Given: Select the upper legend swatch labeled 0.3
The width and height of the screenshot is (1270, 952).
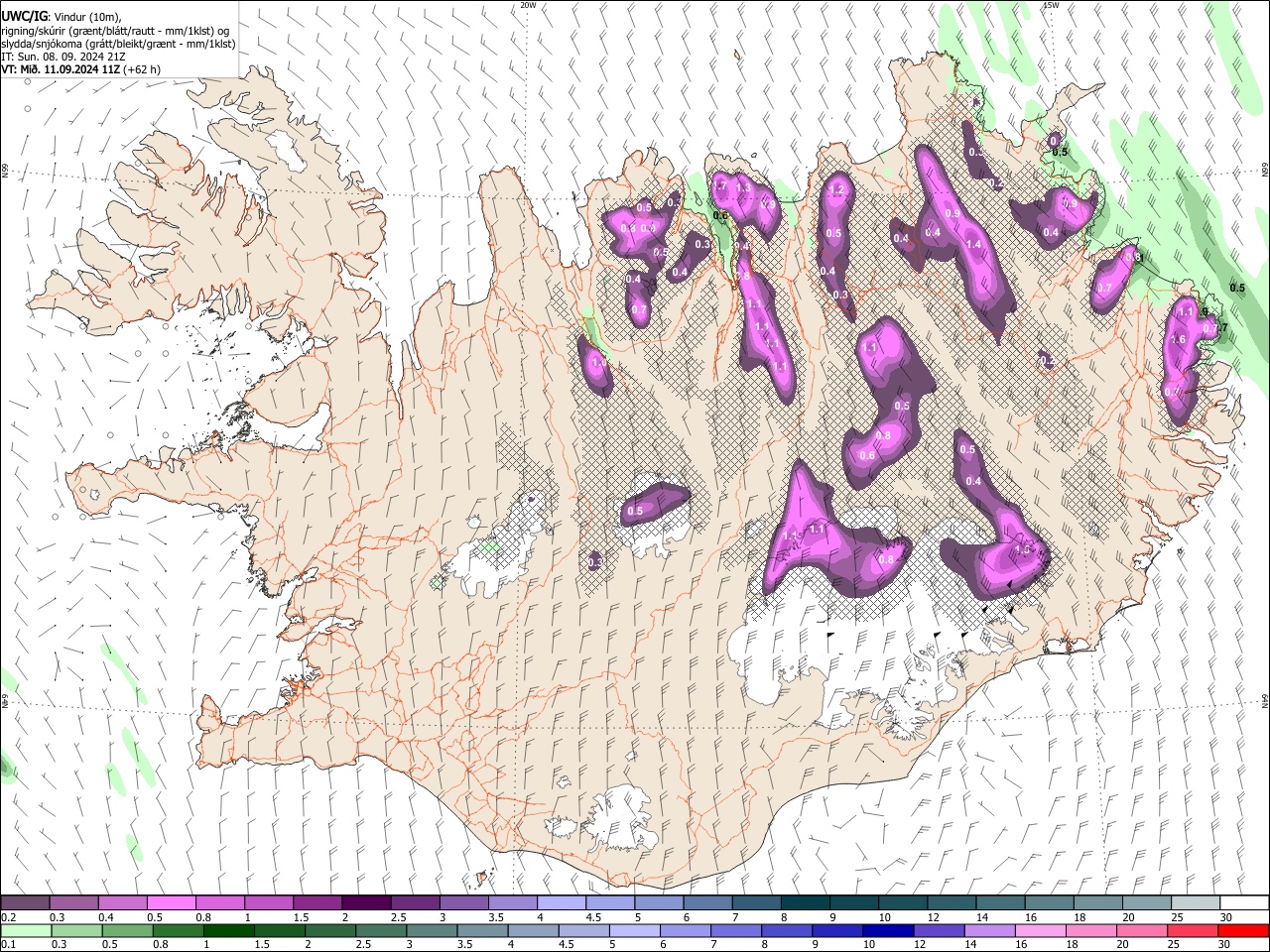Looking at the screenshot, I should pyautogui.click(x=73, y=903).
